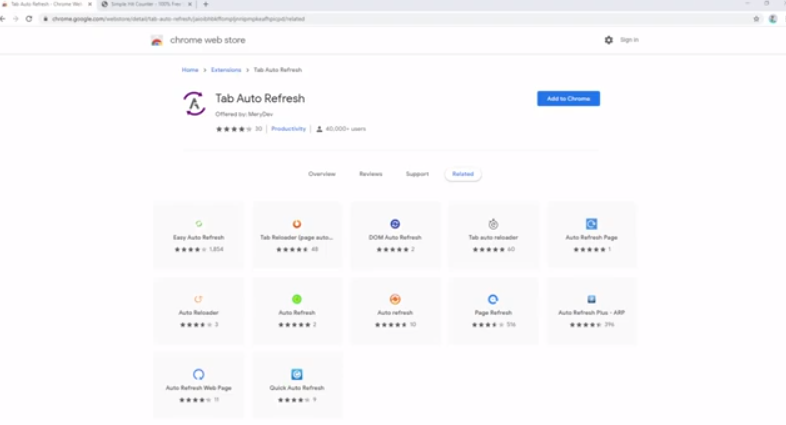Switch to the Support tab
786x425 pixels.
click(x=417, y=174)
